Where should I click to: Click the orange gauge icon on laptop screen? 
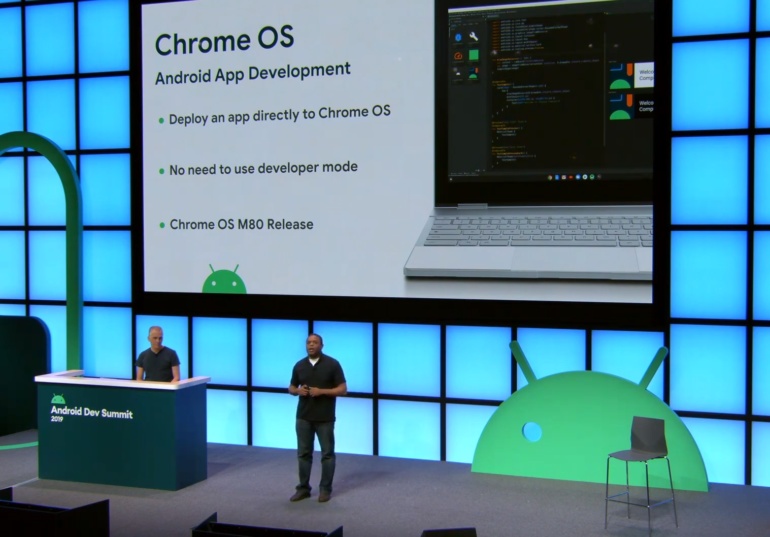coord(458,55)
